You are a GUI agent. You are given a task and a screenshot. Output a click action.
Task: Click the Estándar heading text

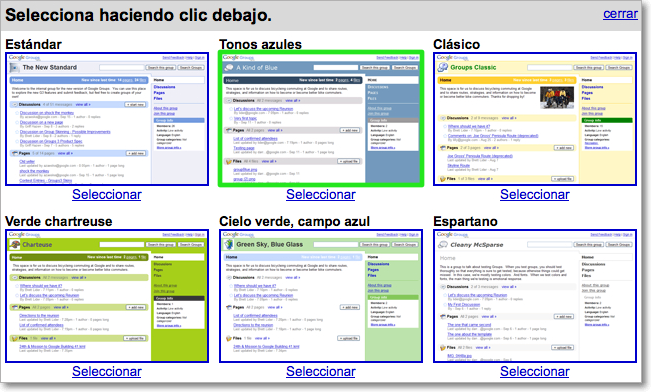click(34, 44)
